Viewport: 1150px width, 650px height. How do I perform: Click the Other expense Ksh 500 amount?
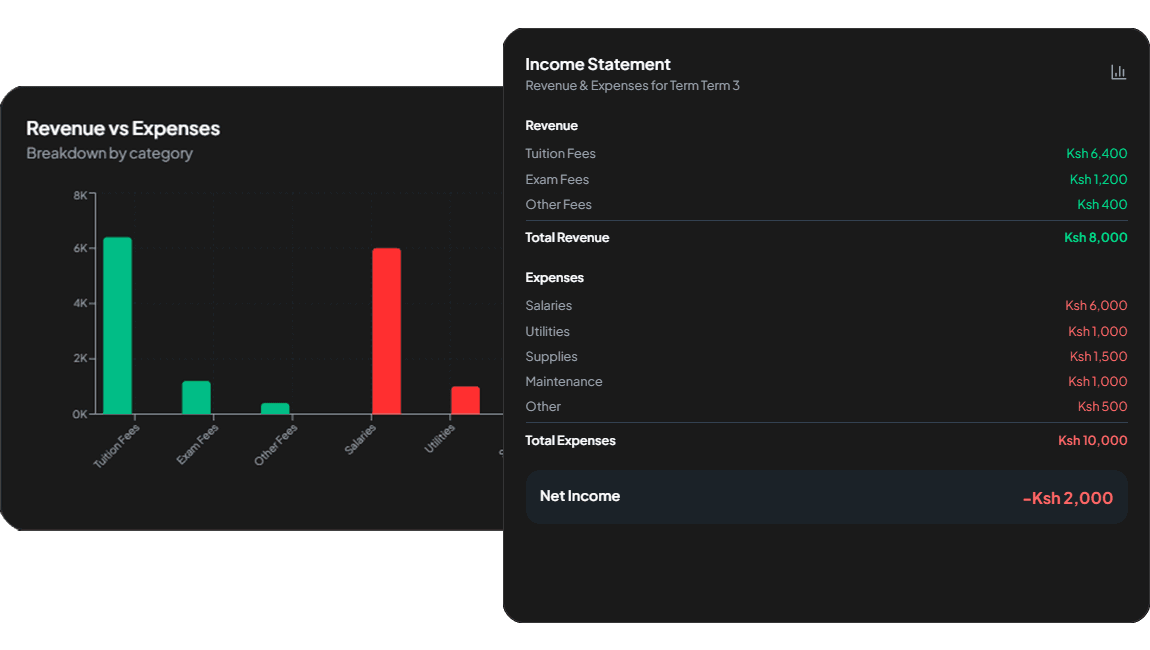pos(1102,407)
